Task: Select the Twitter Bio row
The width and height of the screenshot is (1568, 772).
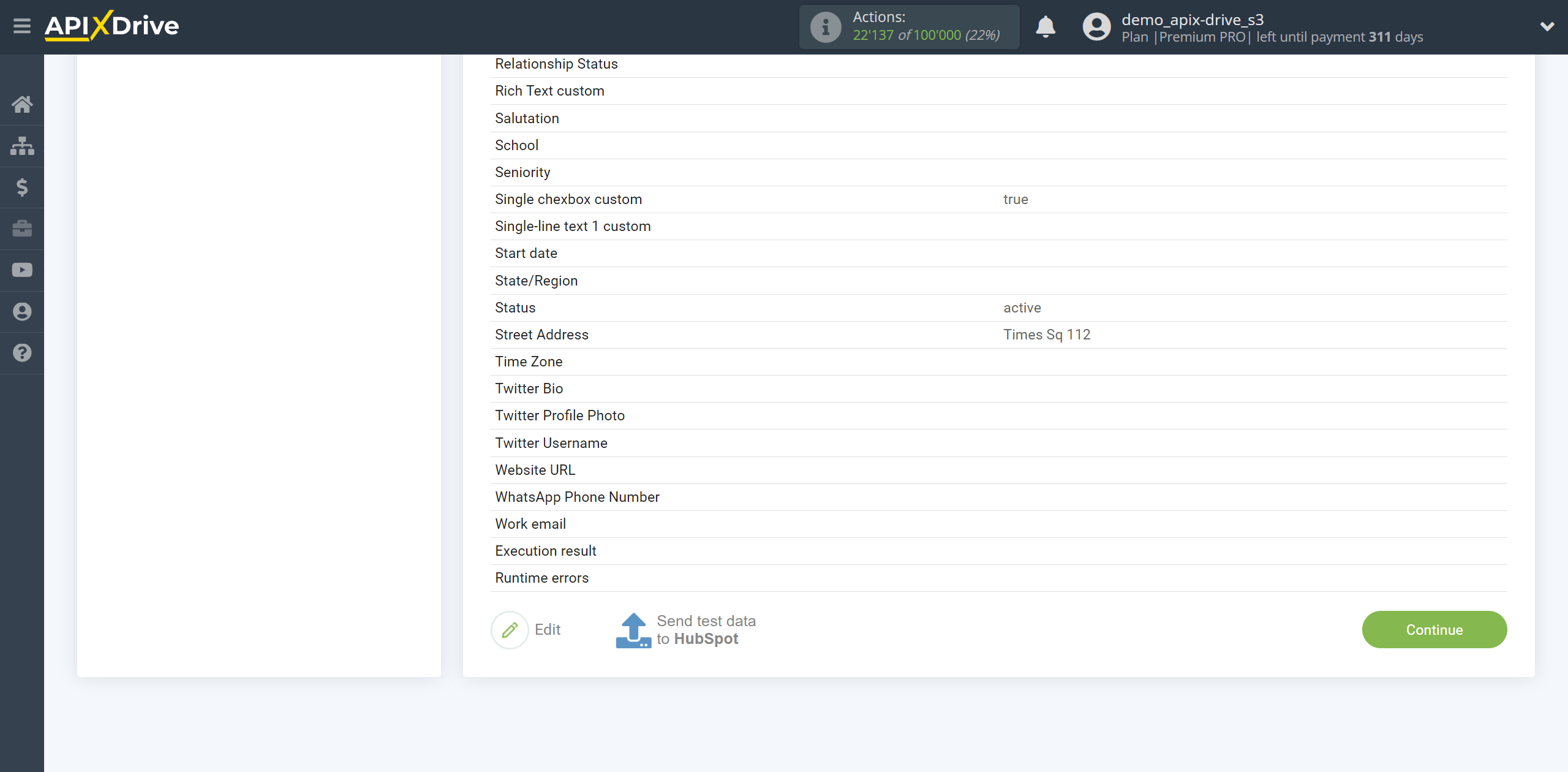Action: [999, 389]
